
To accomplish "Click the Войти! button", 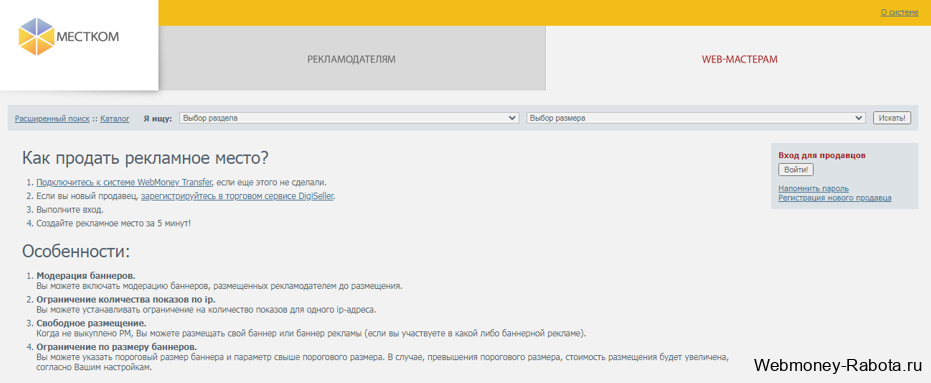I will (x=796, y=170).
